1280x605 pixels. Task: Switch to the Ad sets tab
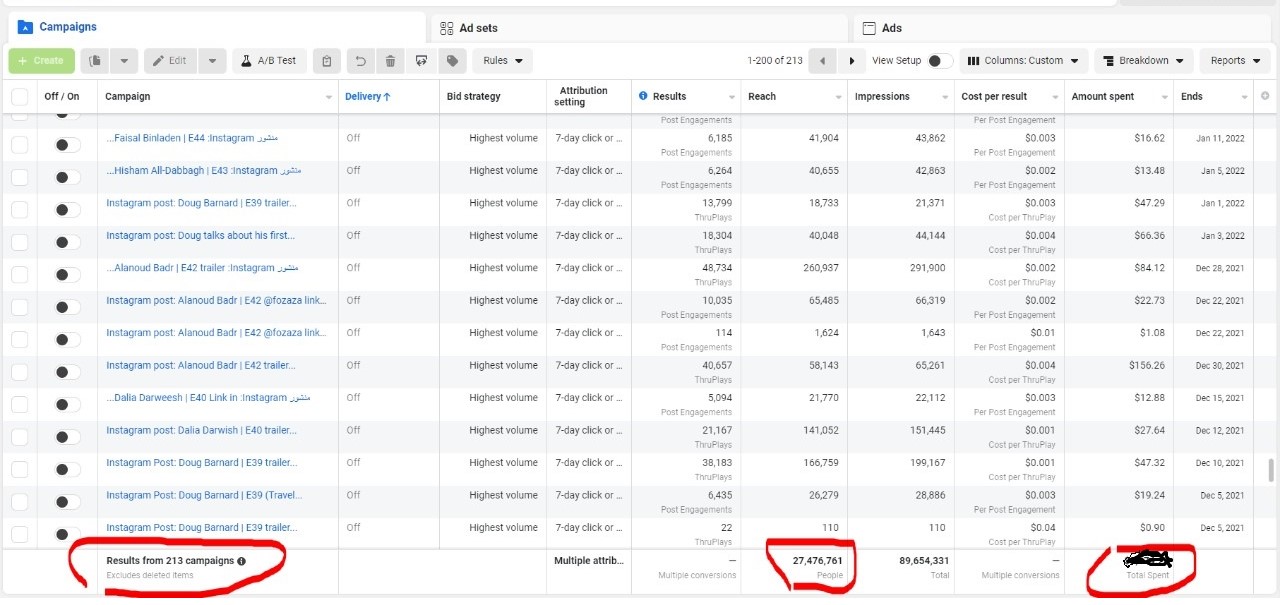(x=639, y=27)
